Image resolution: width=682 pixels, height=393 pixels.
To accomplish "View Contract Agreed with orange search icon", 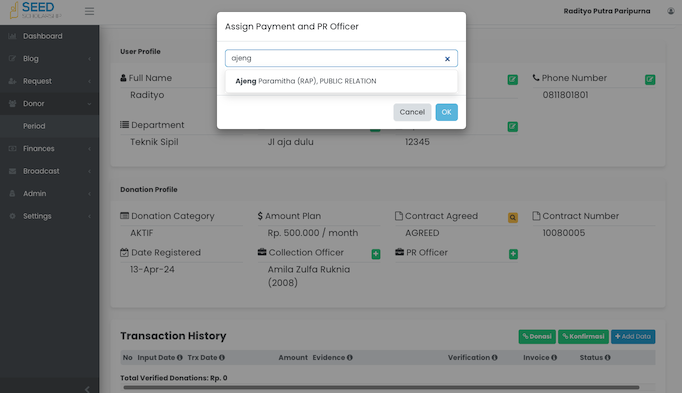I will [513, 218].
